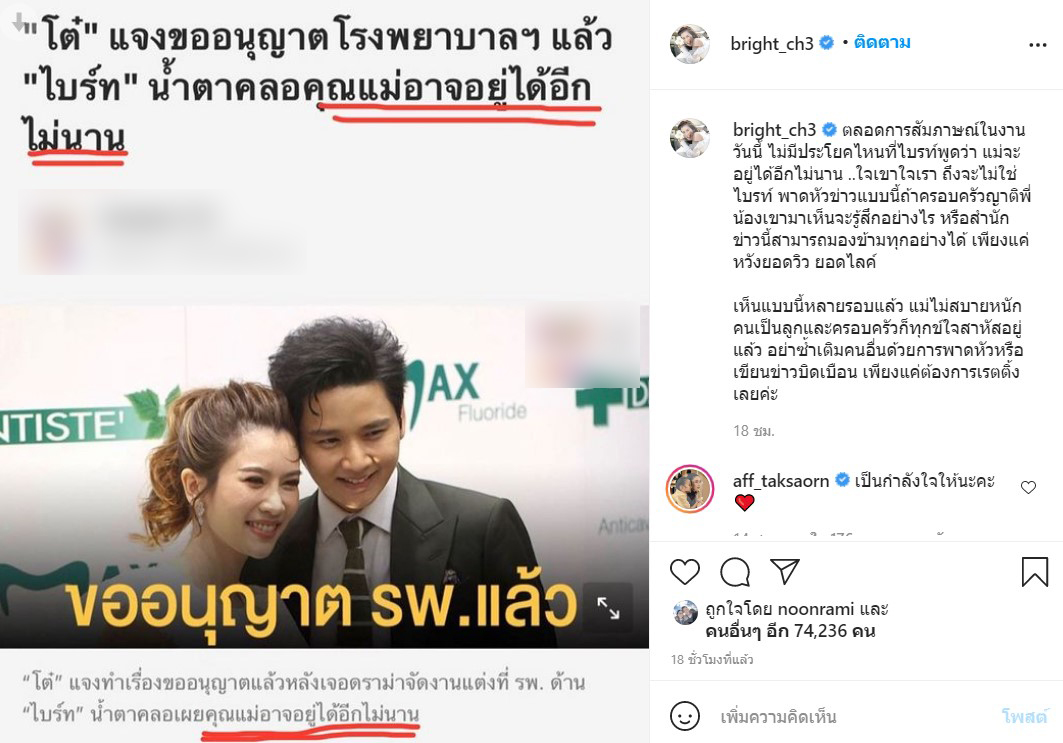Save the post with the bookmark icon
The height and width of the screenshot is (743, 1063).
point(1035,571)
